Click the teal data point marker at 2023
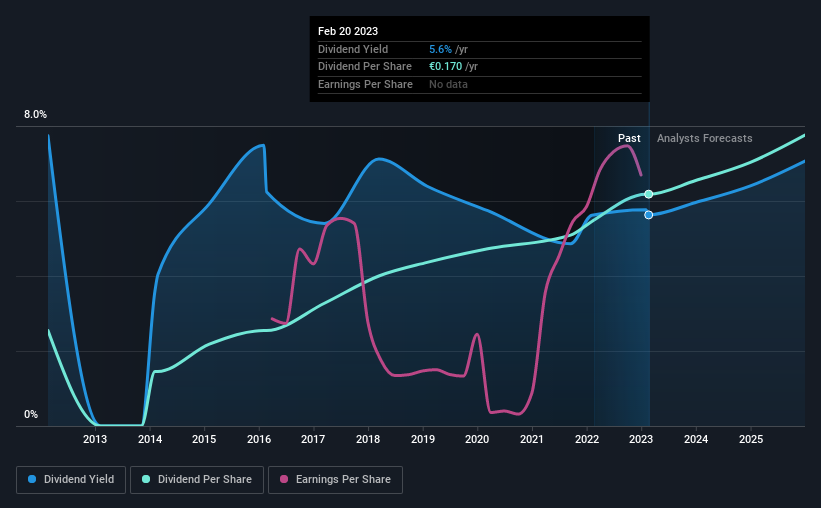The height and width of the screenshot is (508, 821). pyautogui.click(x=649, y=194)
